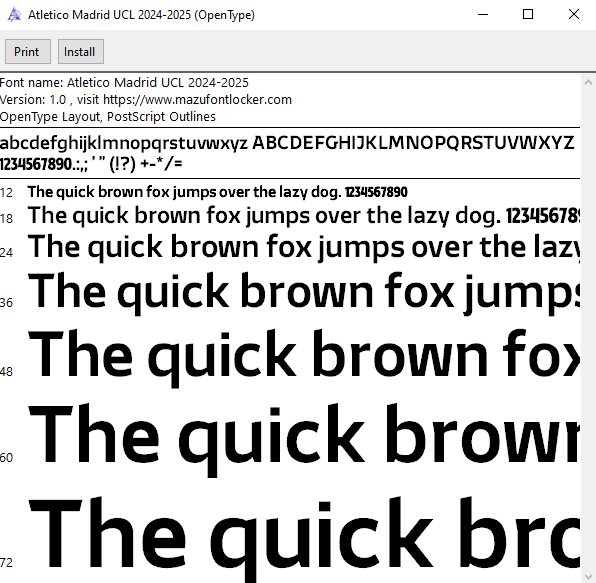Image resolution: width=596 pixels, height=583 pixels.
Task: Click the 36 point size label
Action: (x=6, y=303)
